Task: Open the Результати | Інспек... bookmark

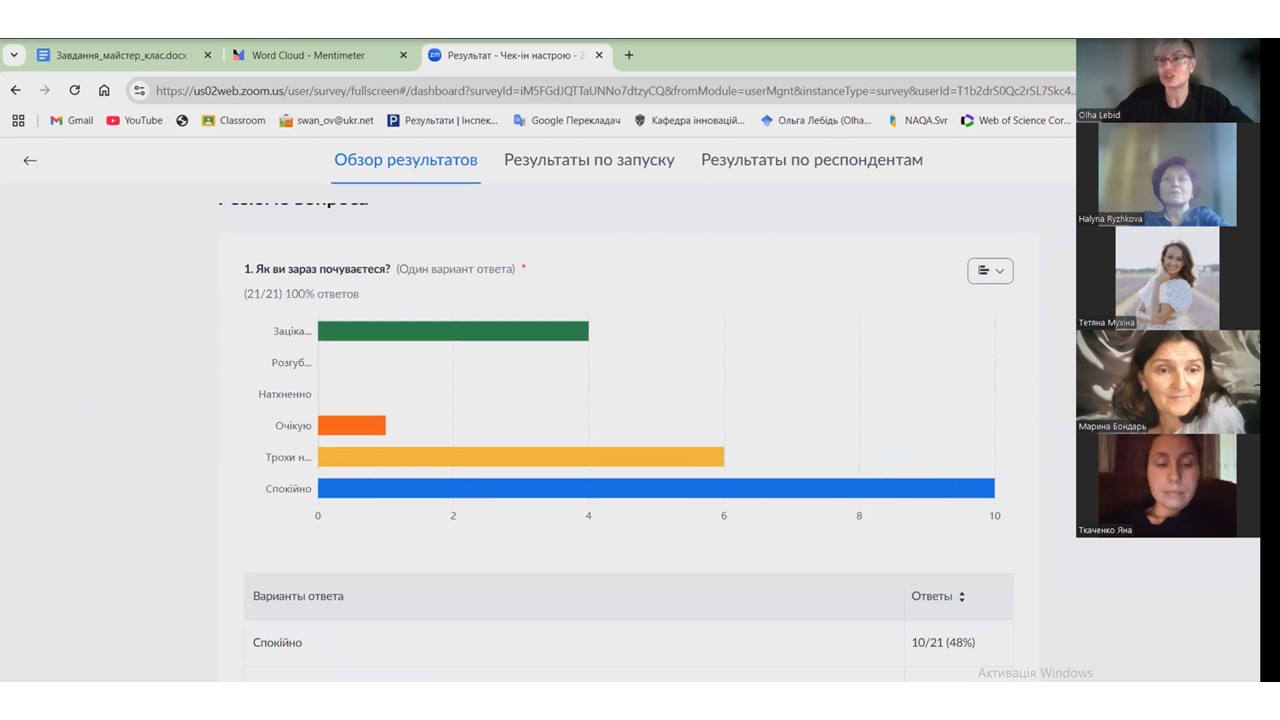Action: [x=443, y=120]
